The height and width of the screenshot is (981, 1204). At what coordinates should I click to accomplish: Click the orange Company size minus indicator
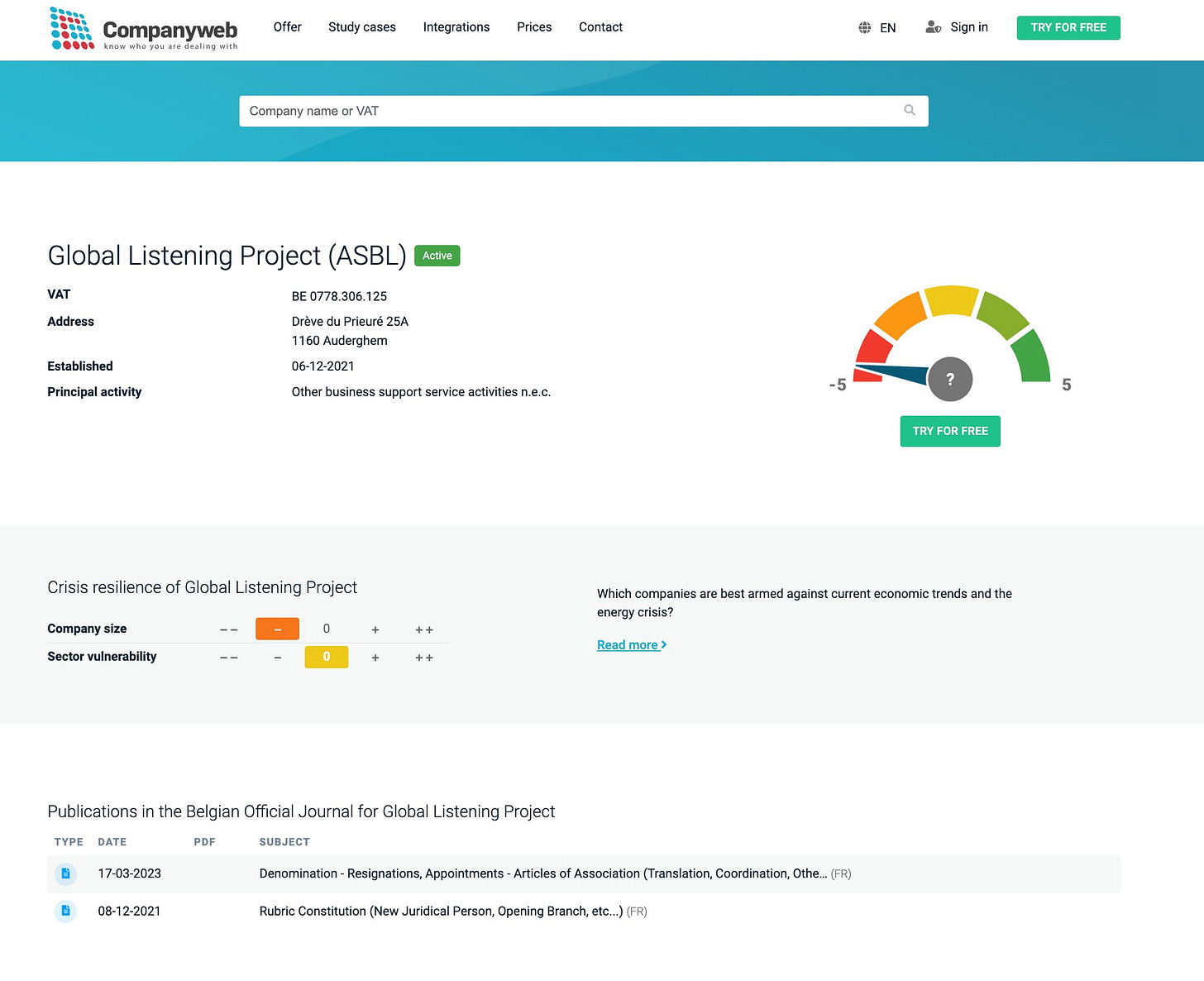click(x=277, y=629)
